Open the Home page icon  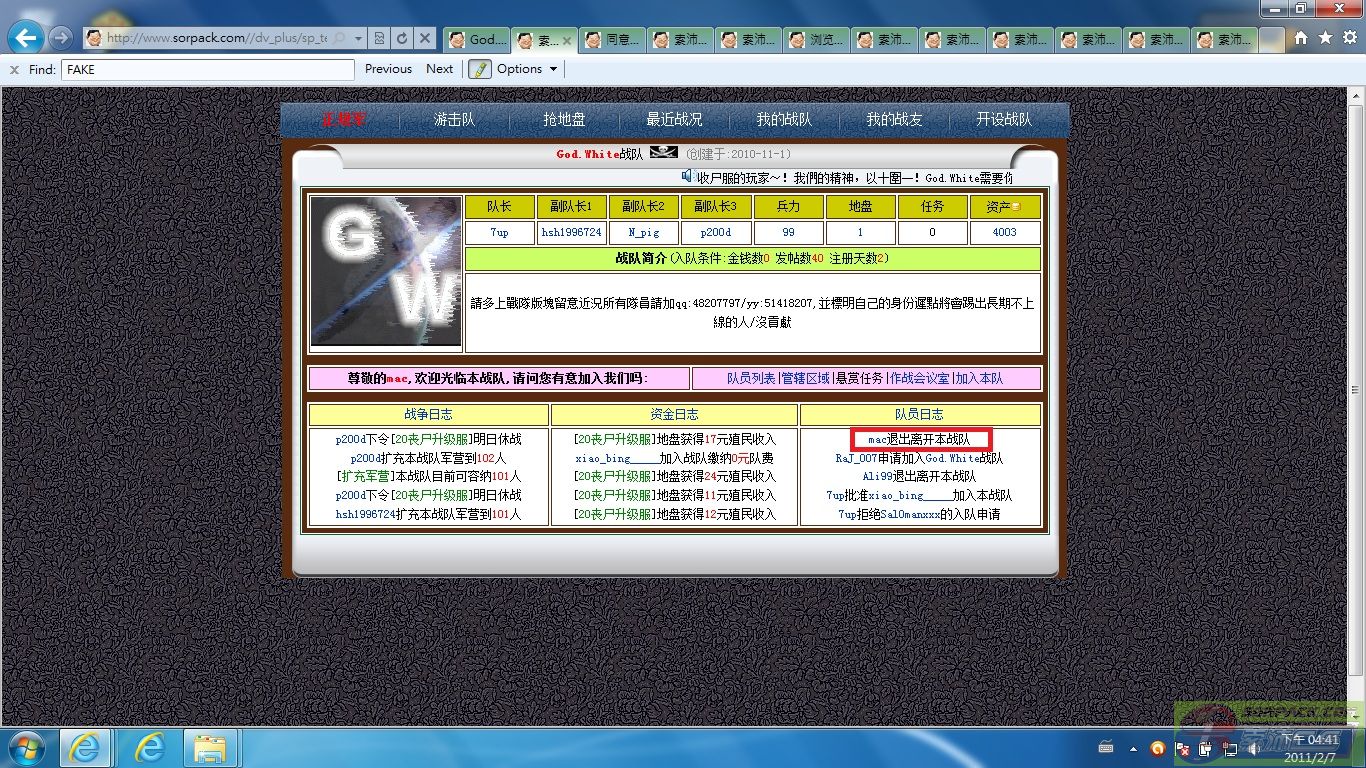[1301, 38]
